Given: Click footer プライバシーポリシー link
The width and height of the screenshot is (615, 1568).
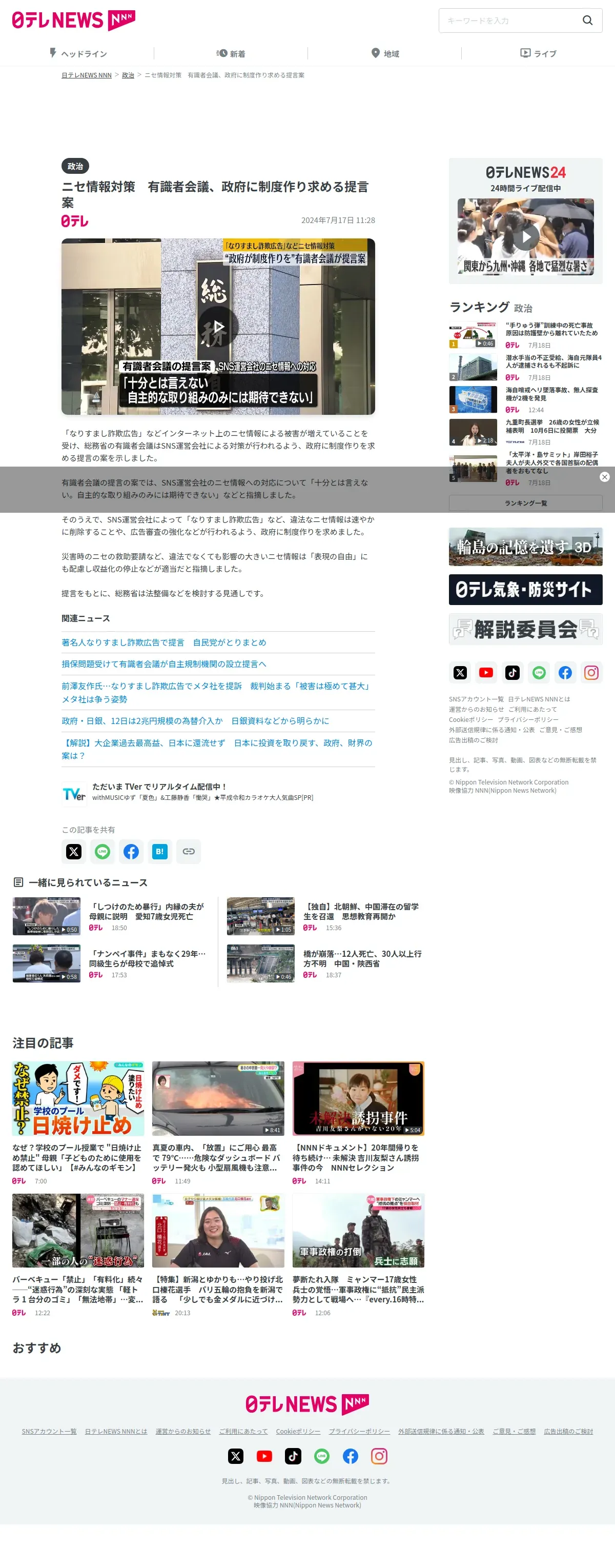Looking at the screenshot, I should pyautogui.click(x=359, y=1431).
